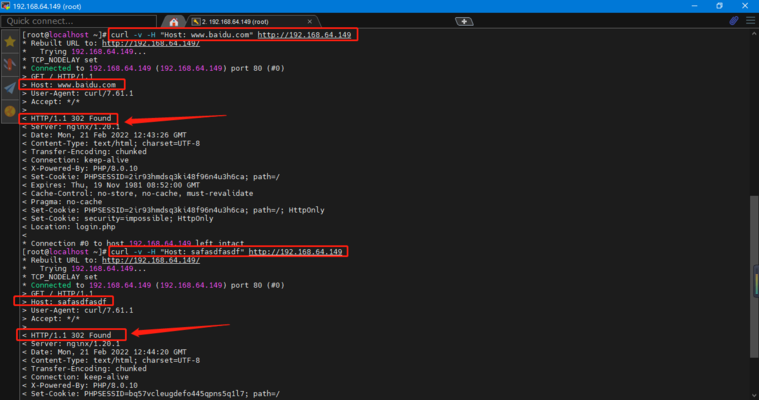Open the Sessions star icon in sidebar
759x400 pixels.
coord(9,43)
